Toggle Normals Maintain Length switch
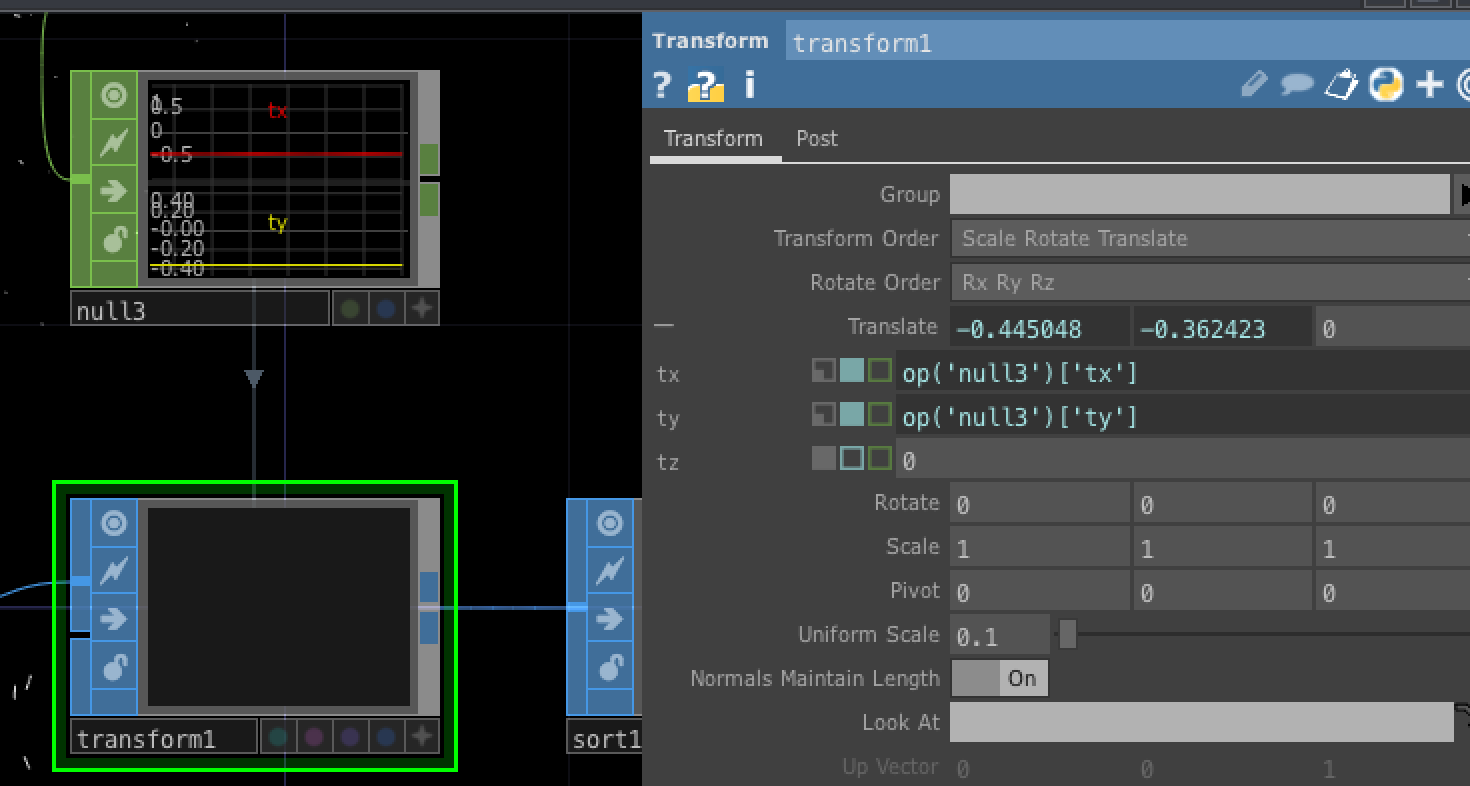Image resolution: width=1470 pixels, height=786 pixels. pos(999,679)
